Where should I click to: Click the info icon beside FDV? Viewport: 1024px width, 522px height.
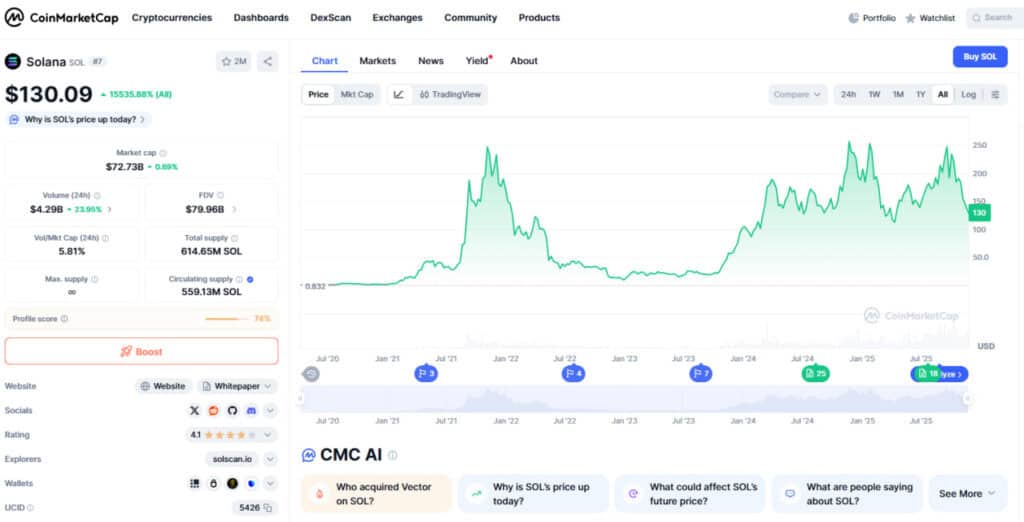coord(220,195)
